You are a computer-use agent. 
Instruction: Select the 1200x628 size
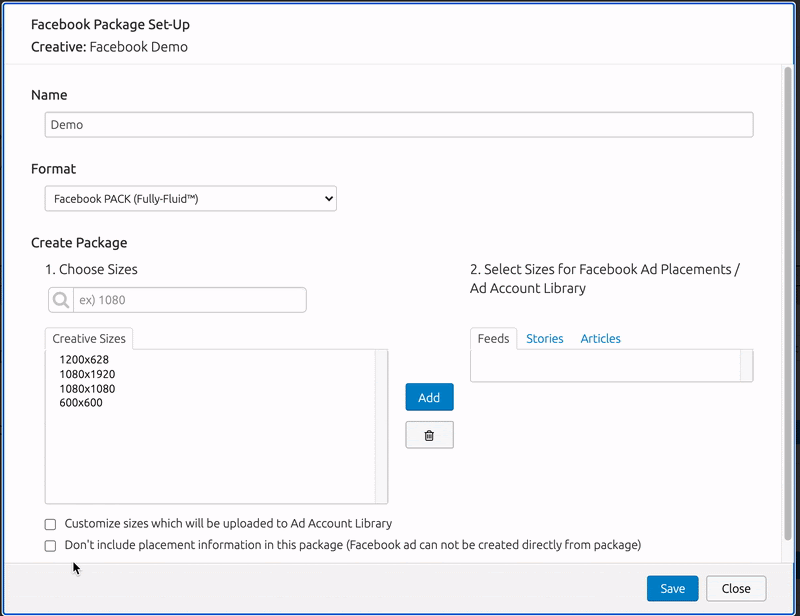pos(84,359)
